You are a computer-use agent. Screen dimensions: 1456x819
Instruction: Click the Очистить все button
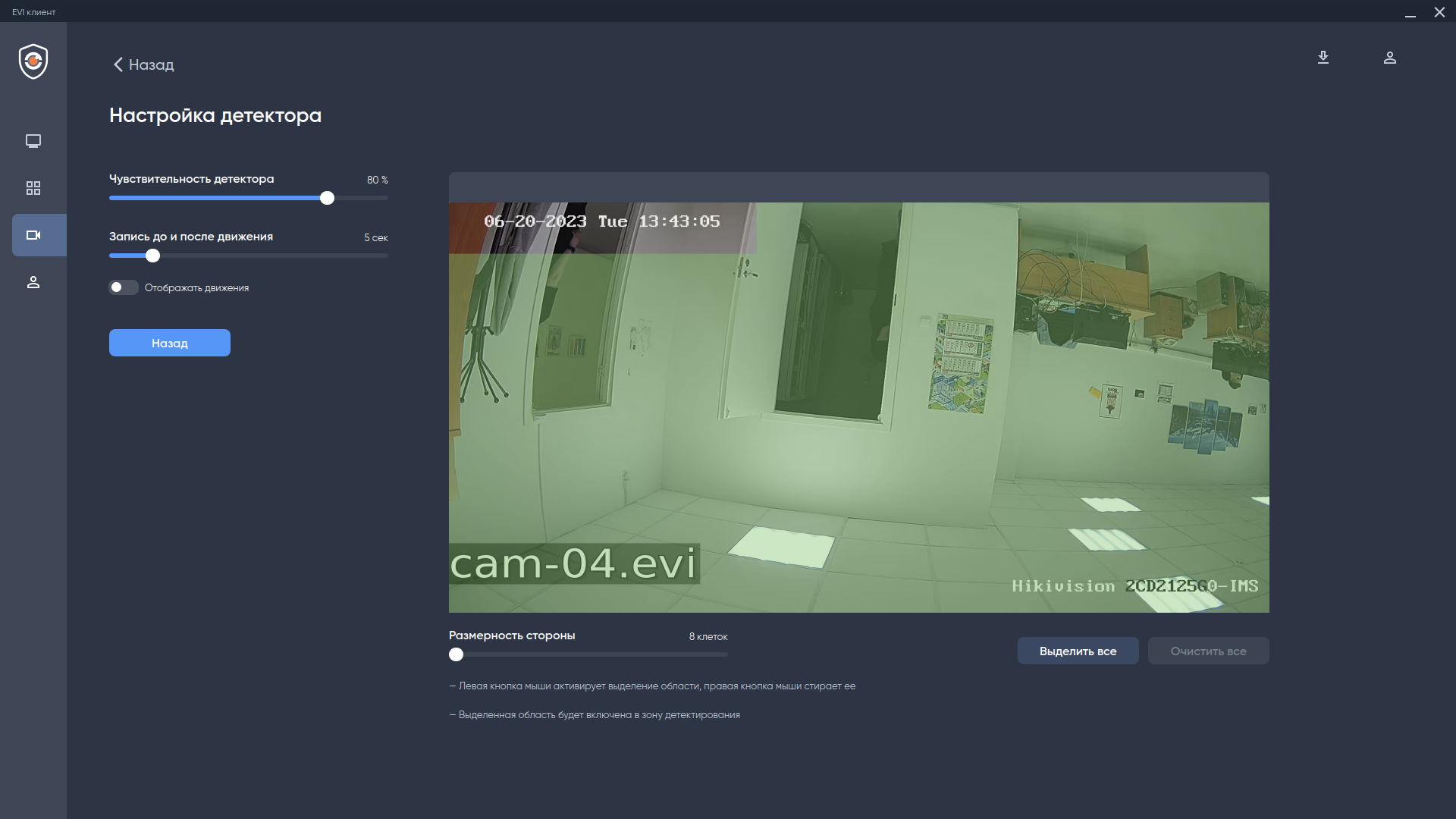[x=1208, y=651]
